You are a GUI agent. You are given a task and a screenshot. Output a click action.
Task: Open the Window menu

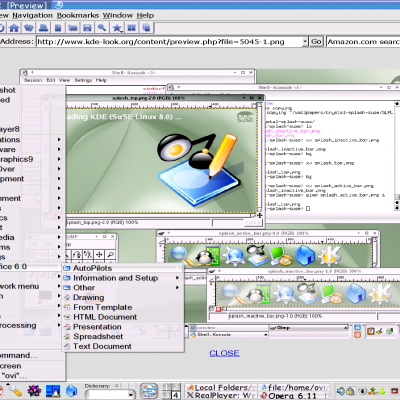[x=118, y=15]
